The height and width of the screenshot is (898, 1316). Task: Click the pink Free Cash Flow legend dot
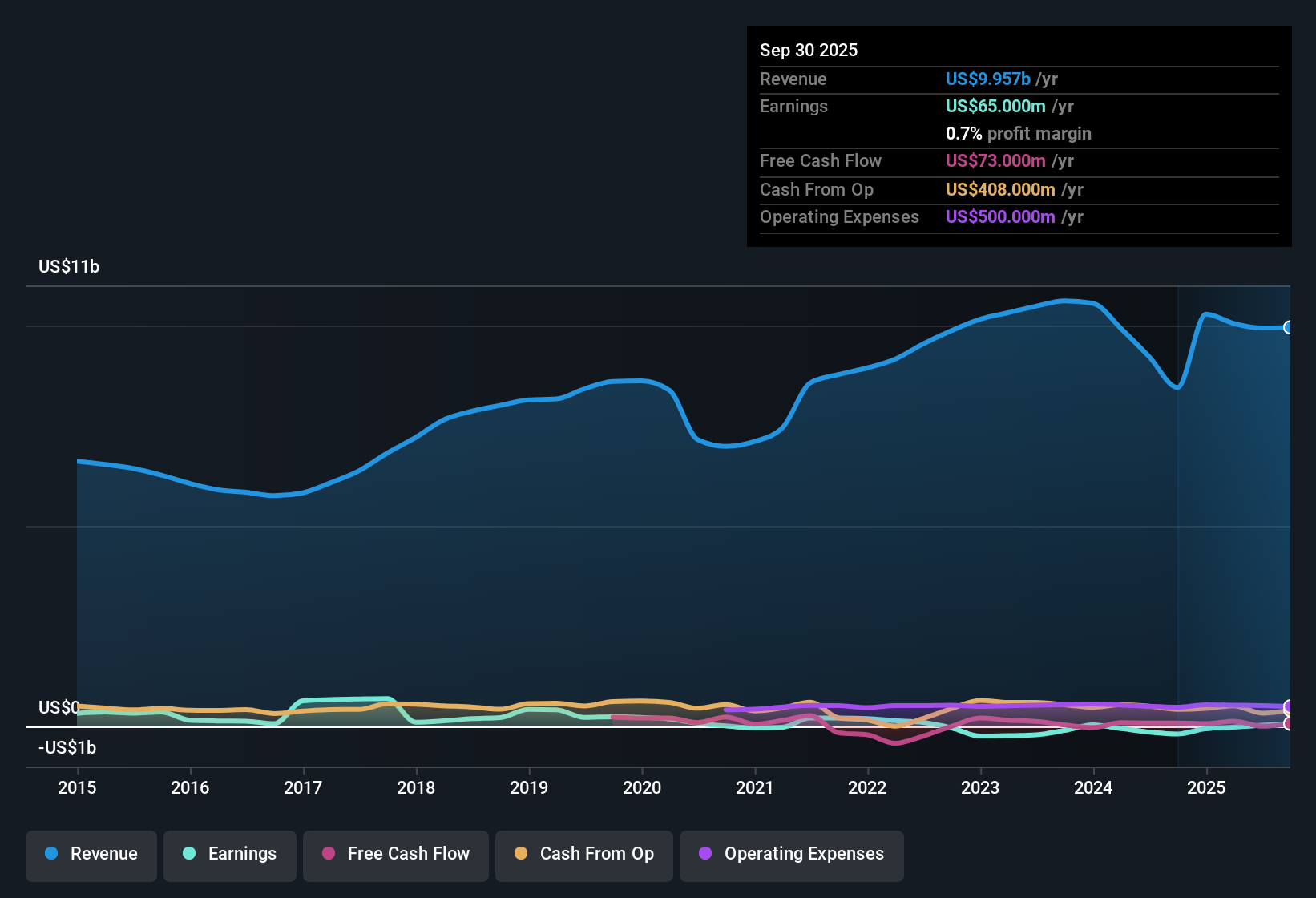pyautogui.click(x=327, y=854)
